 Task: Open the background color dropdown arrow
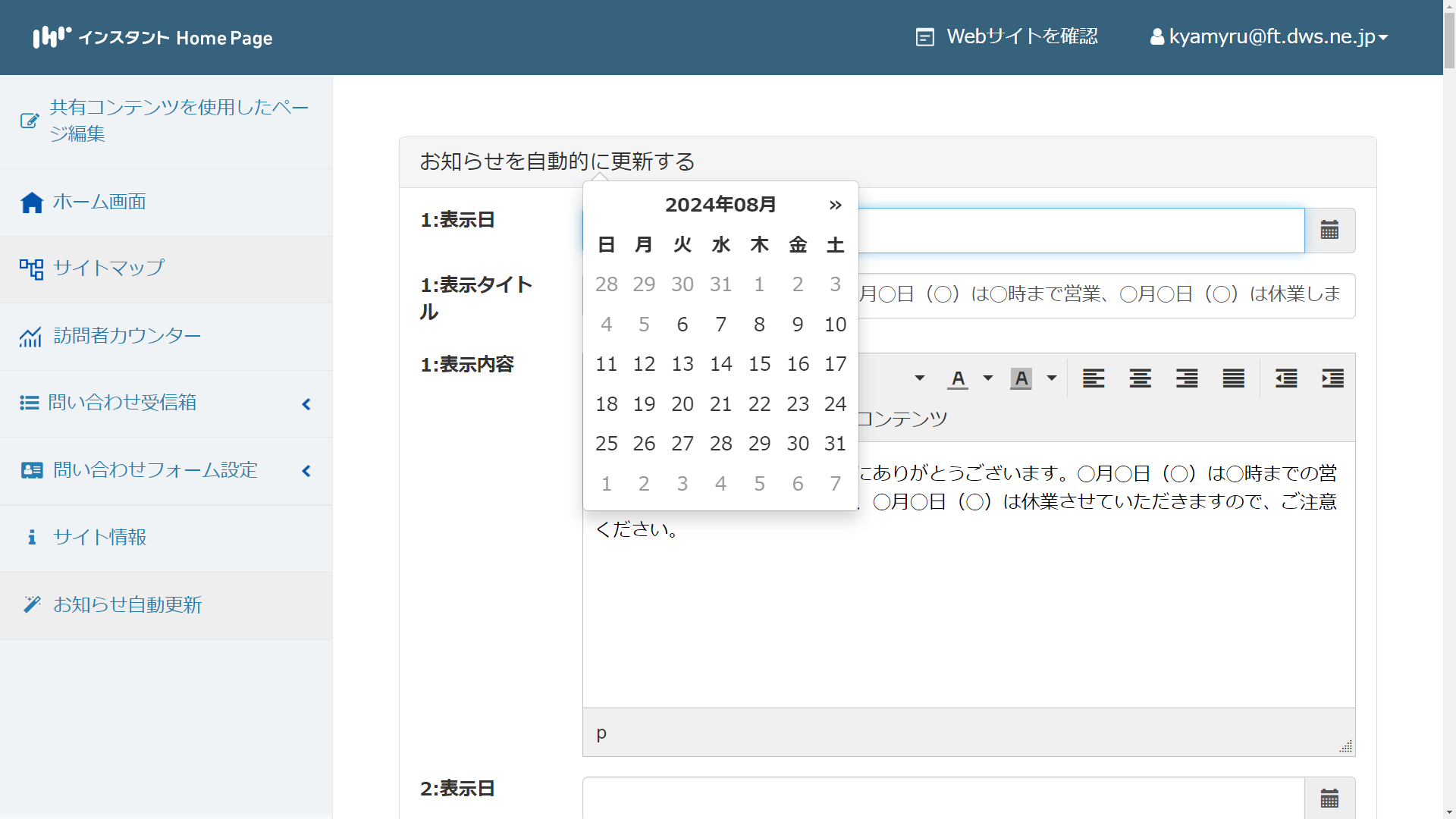point(1051,378)
